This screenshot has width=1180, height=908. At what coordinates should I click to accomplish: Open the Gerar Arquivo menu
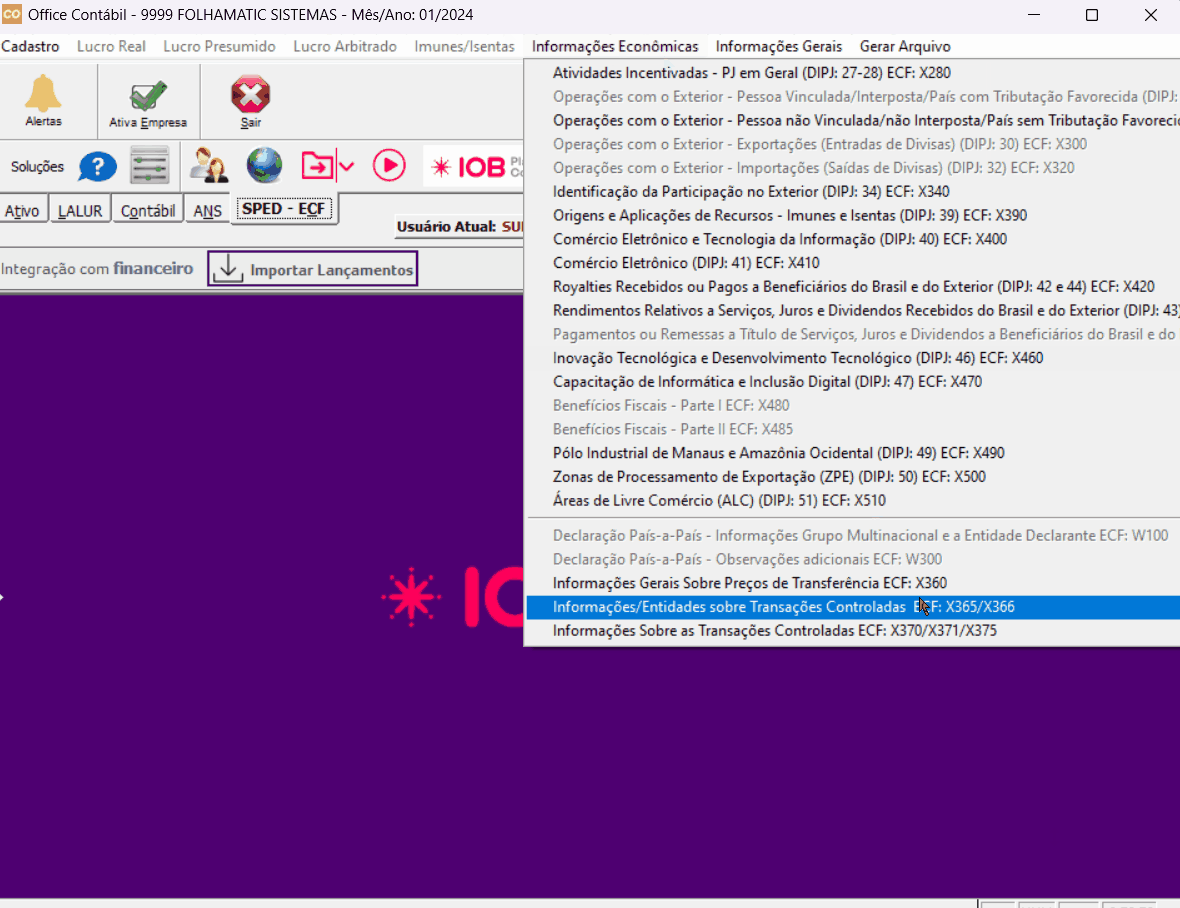pos(904,46)
